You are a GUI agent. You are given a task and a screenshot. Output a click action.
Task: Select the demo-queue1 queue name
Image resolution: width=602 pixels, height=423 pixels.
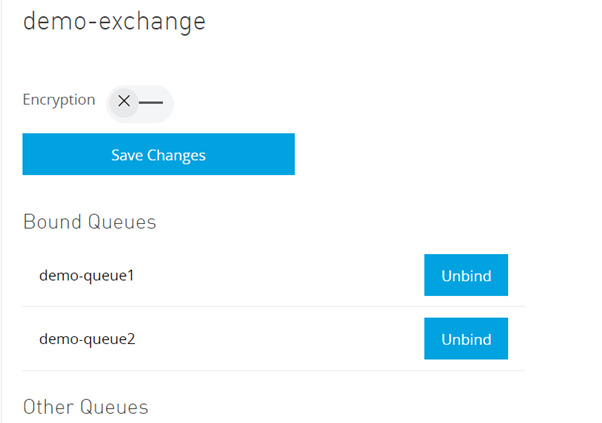pyautogui.click(x=86, y=275)
